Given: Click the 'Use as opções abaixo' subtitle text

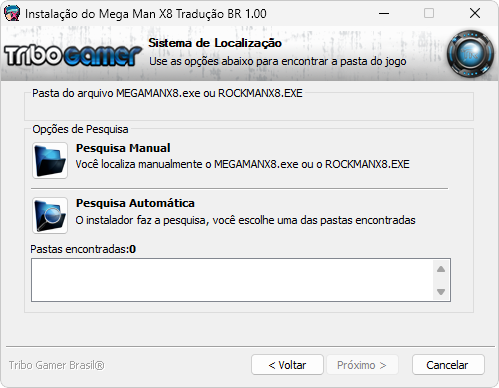Looking at the screenshot, I should [278, 61].
